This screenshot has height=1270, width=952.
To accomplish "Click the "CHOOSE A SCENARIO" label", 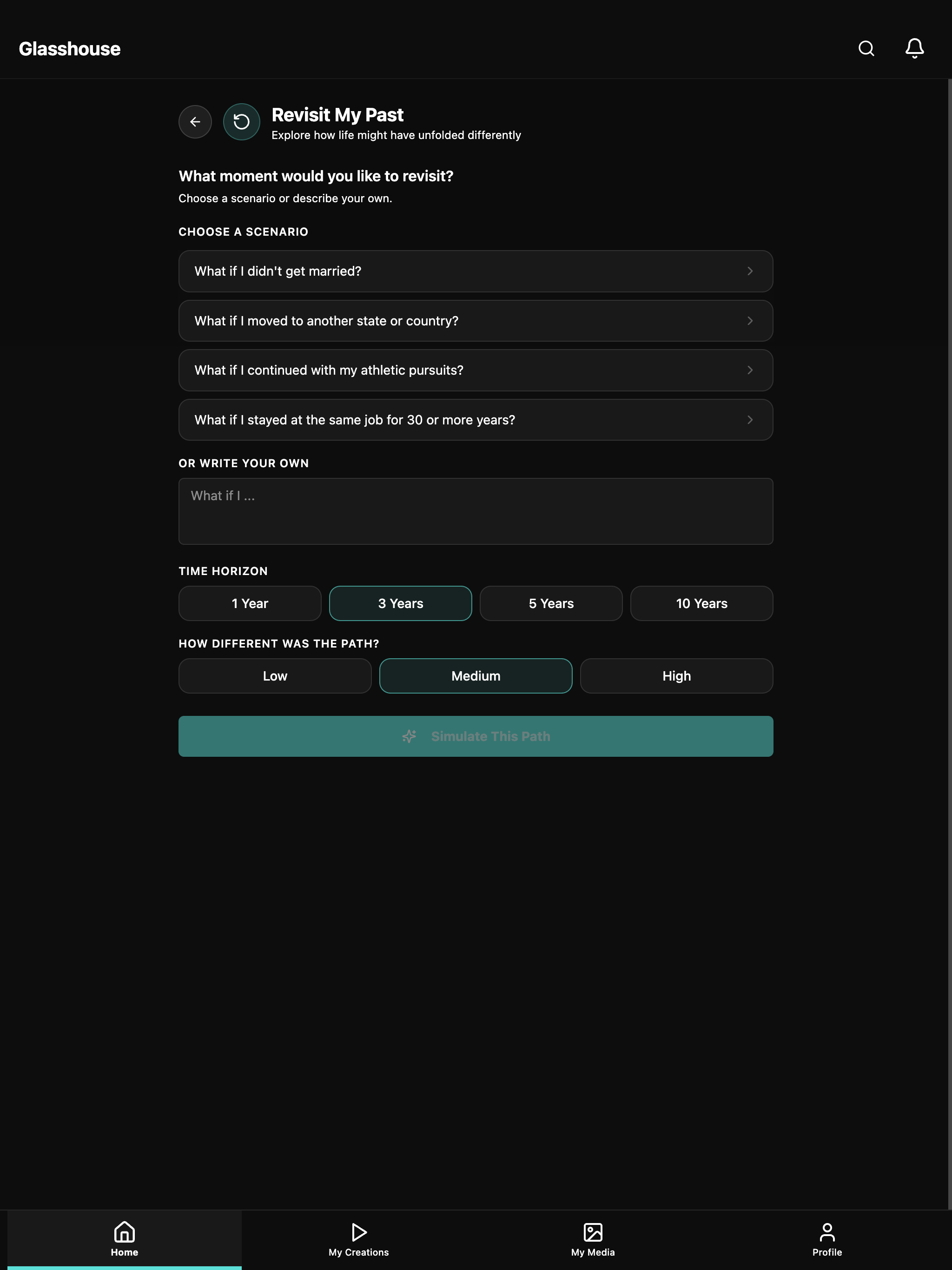I will click(x=244, y=232).
